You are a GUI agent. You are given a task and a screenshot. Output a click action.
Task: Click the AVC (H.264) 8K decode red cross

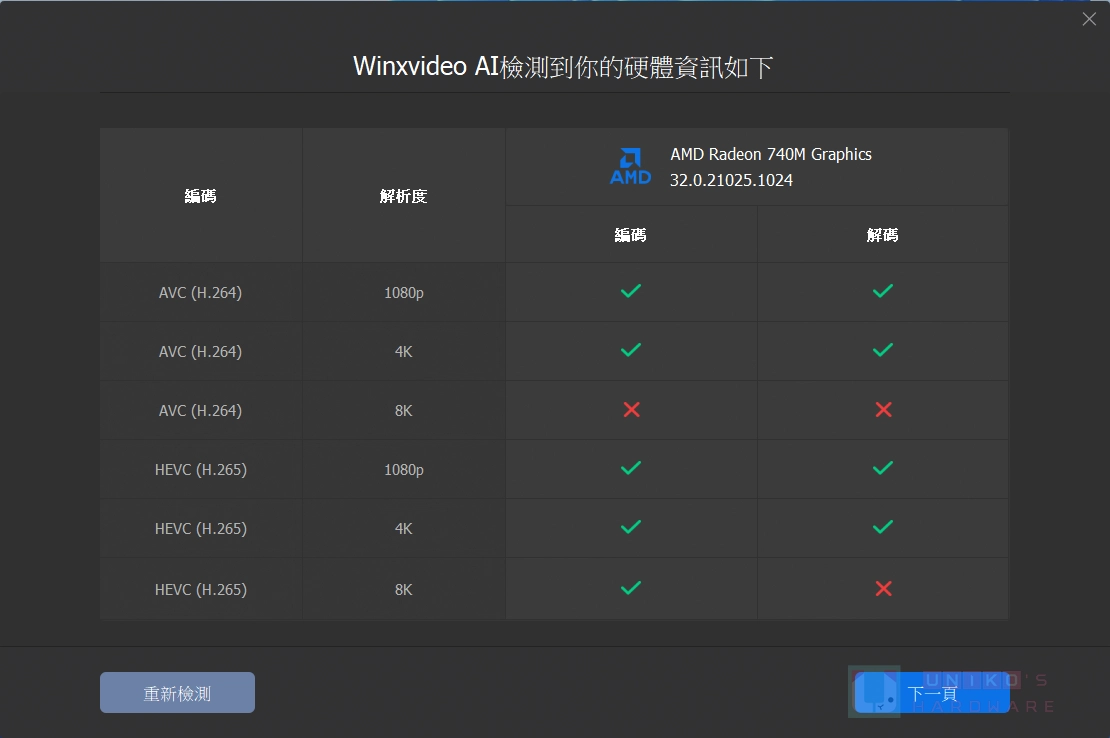coord(883,409)
